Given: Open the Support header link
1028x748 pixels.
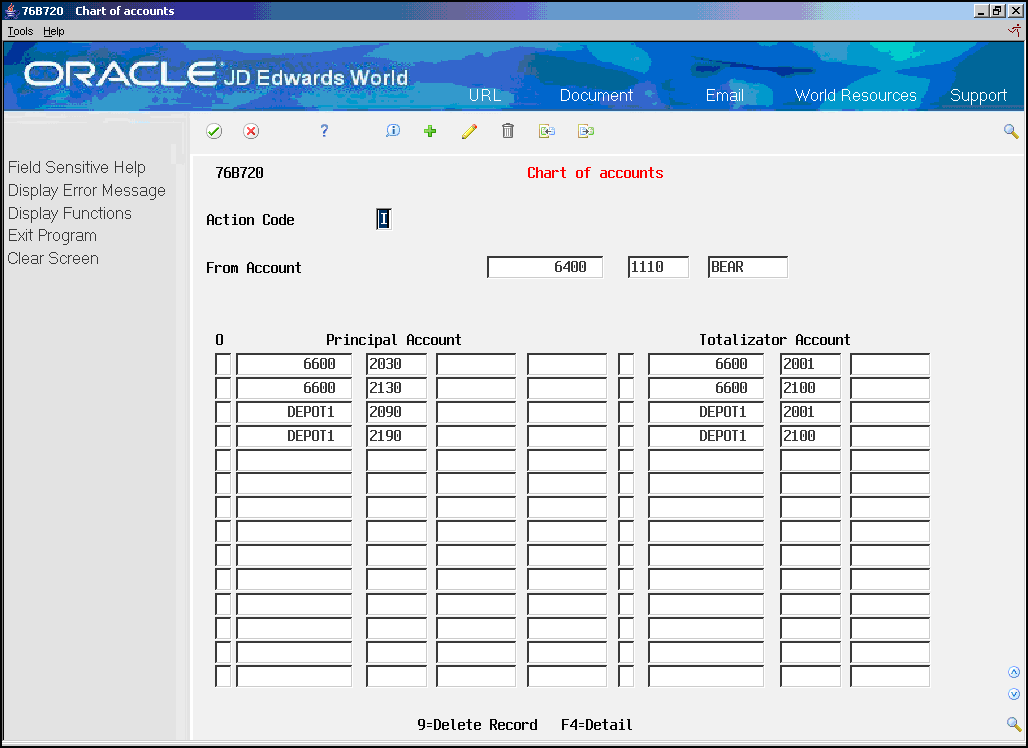Looking at the screenshot, I should [x=978, y=96].
